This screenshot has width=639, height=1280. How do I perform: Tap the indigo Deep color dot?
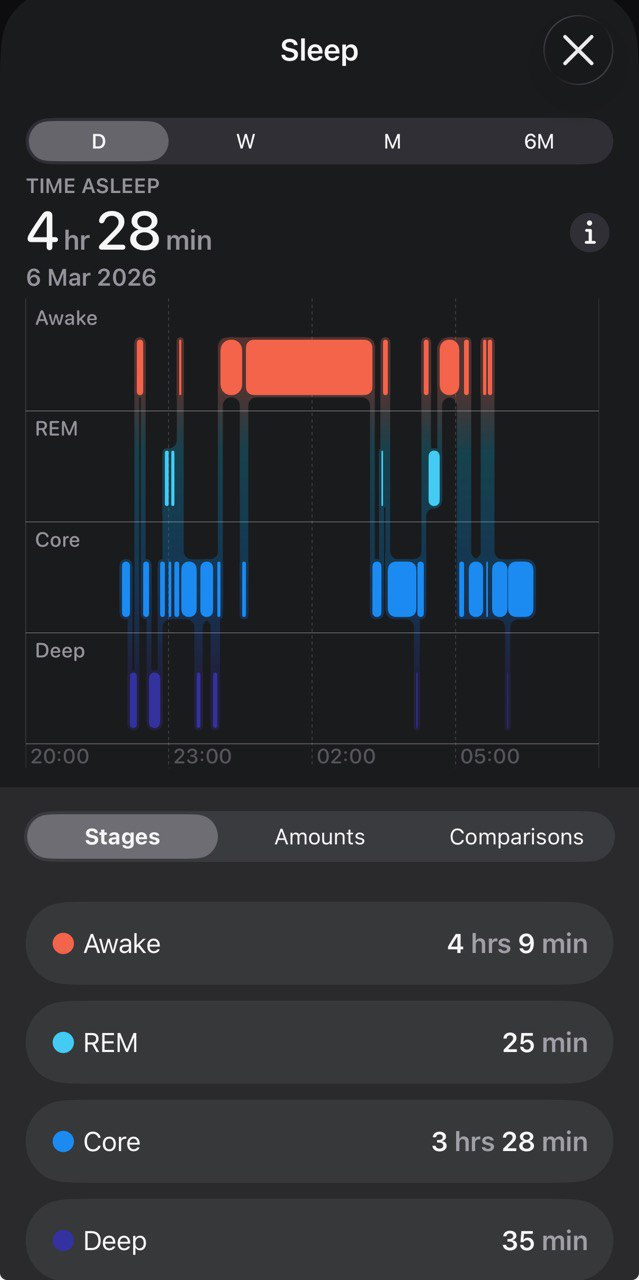63,1241
